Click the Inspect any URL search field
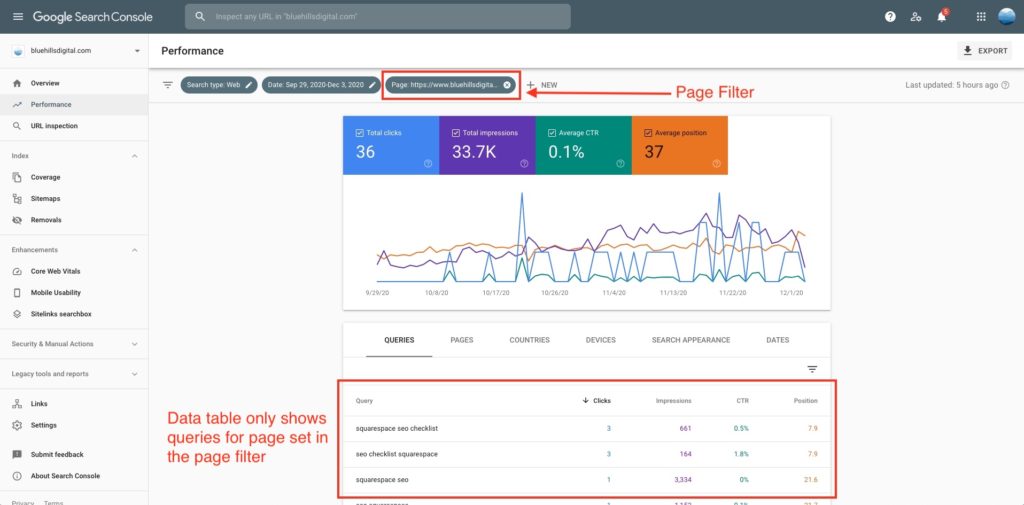 point(378,16)
